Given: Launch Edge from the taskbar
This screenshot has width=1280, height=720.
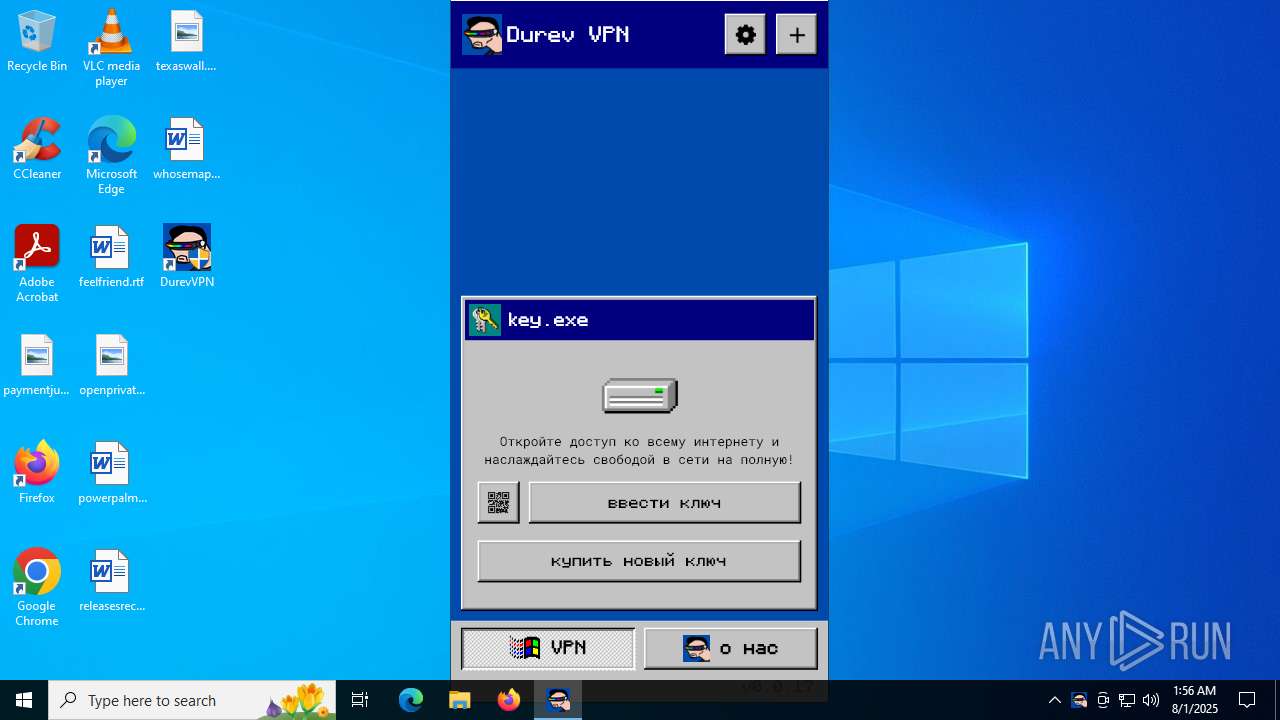Looking at the screenshot, I should tap(411, 700).
